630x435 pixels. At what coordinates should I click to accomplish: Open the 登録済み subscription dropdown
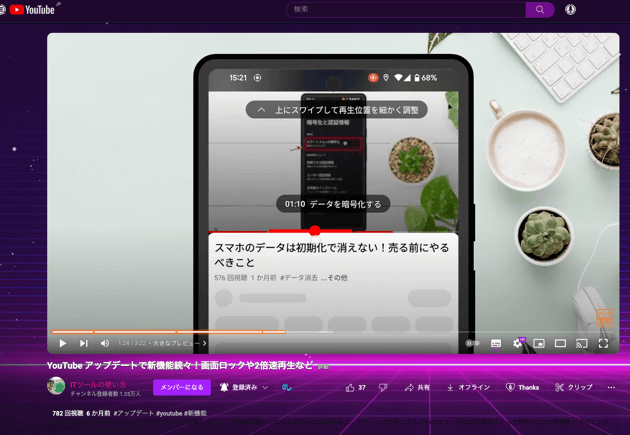click(244, 387)
